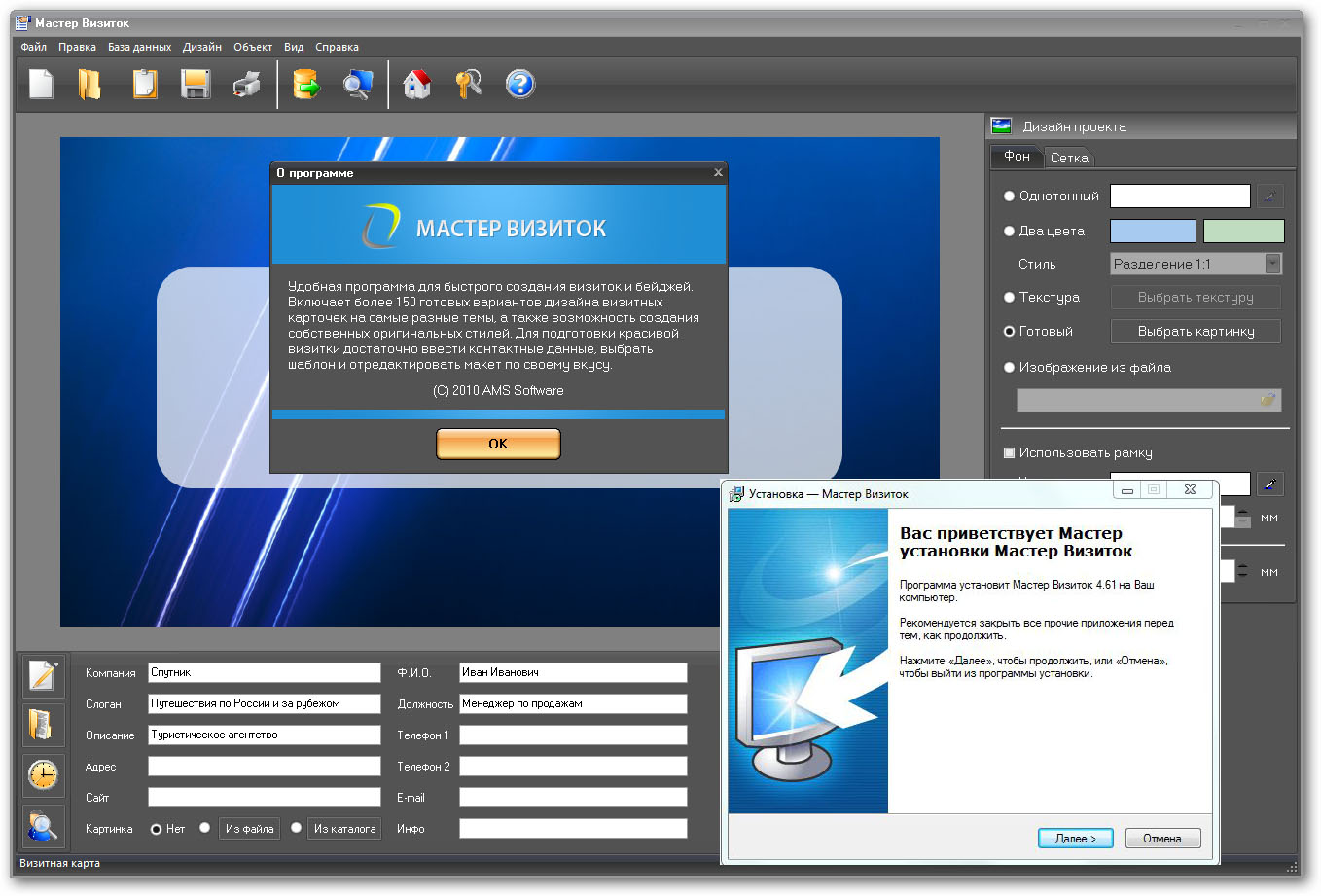This screenshot has height=896, width=1321.
Task: Click Выбрать картинку button
Action: (x=1196, y=332)
